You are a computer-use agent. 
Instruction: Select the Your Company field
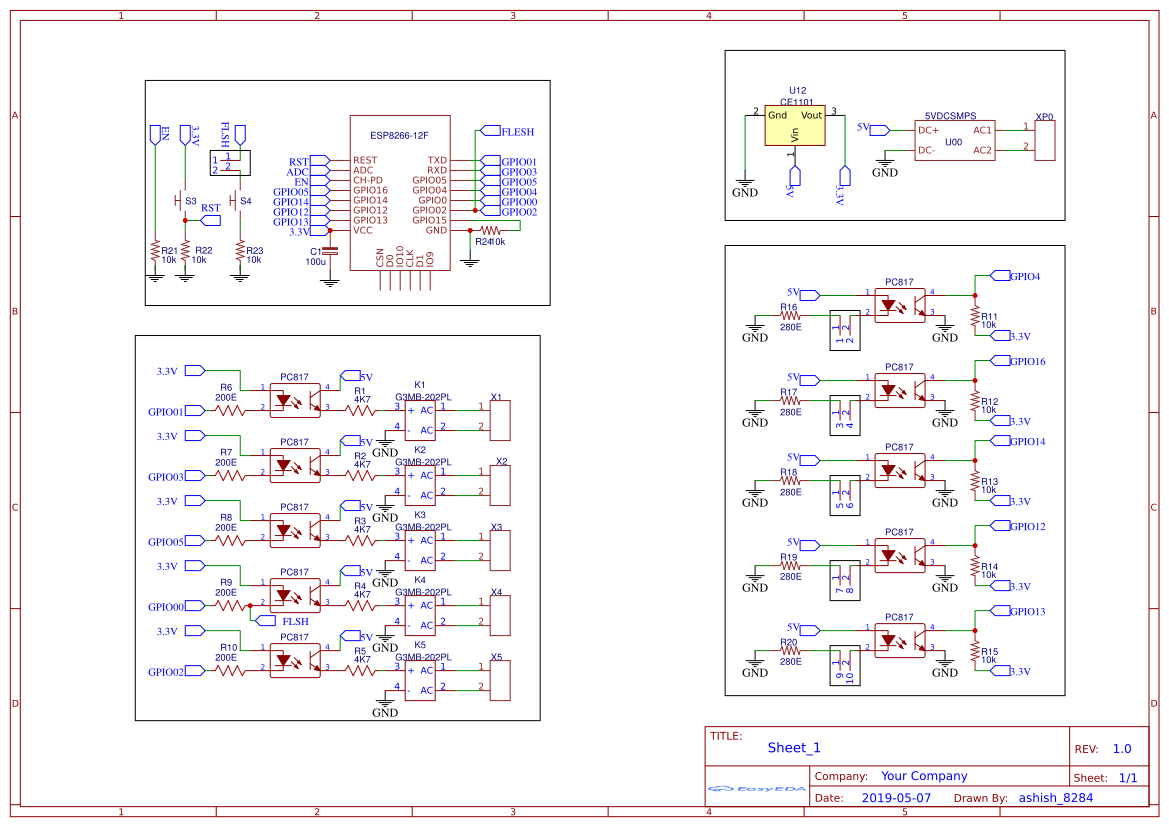click(924, 776)
